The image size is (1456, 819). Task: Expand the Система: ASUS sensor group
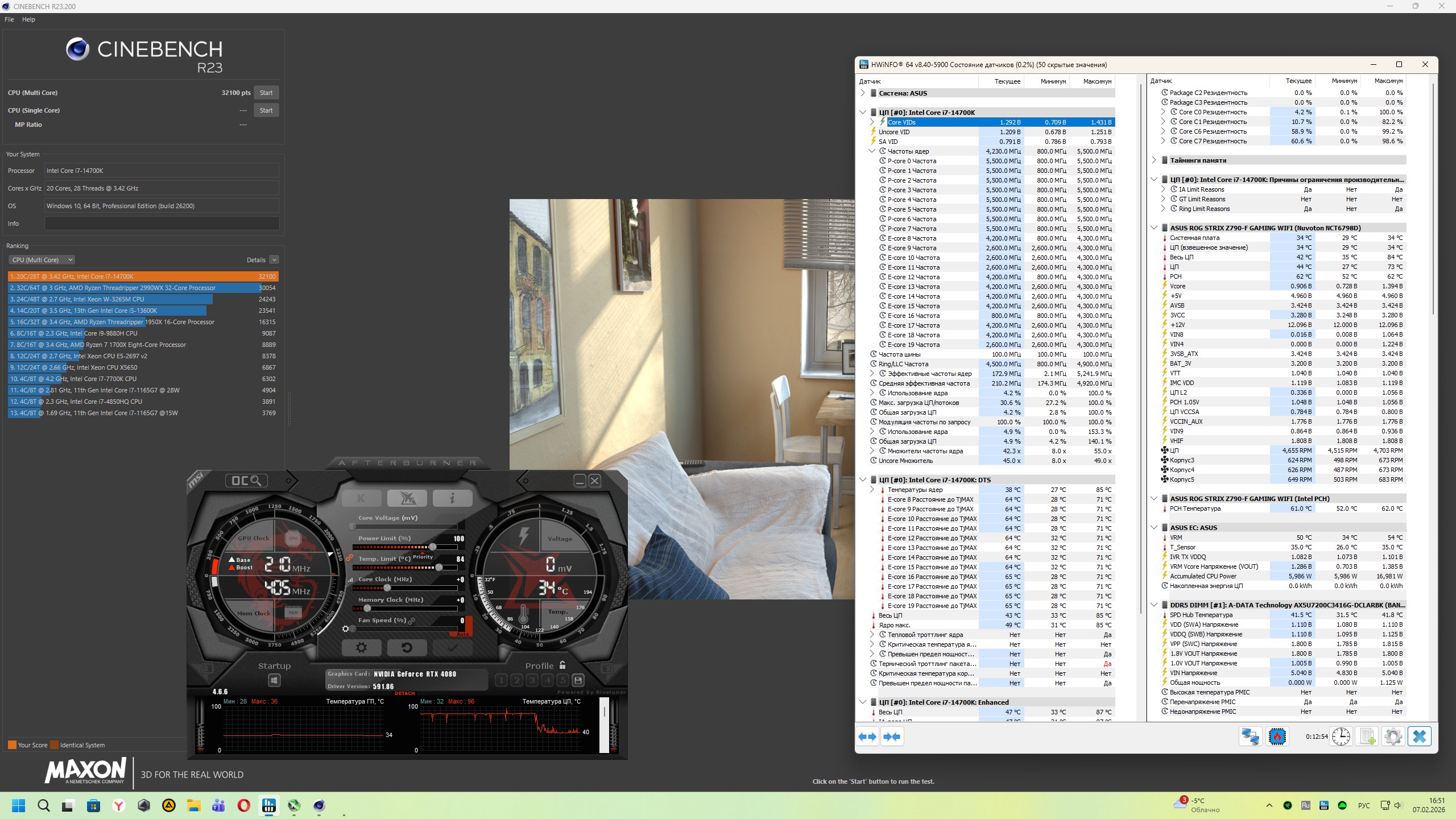pos(863,93)
